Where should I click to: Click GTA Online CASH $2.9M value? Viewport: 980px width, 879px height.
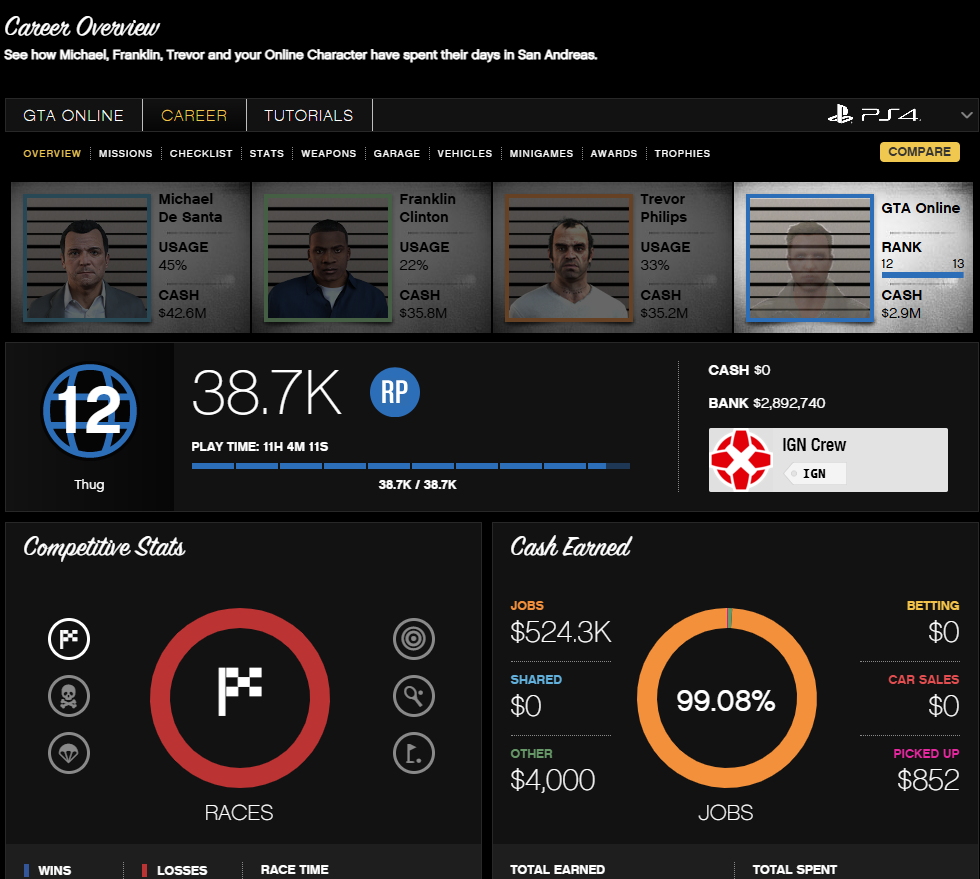coord(901,313)
